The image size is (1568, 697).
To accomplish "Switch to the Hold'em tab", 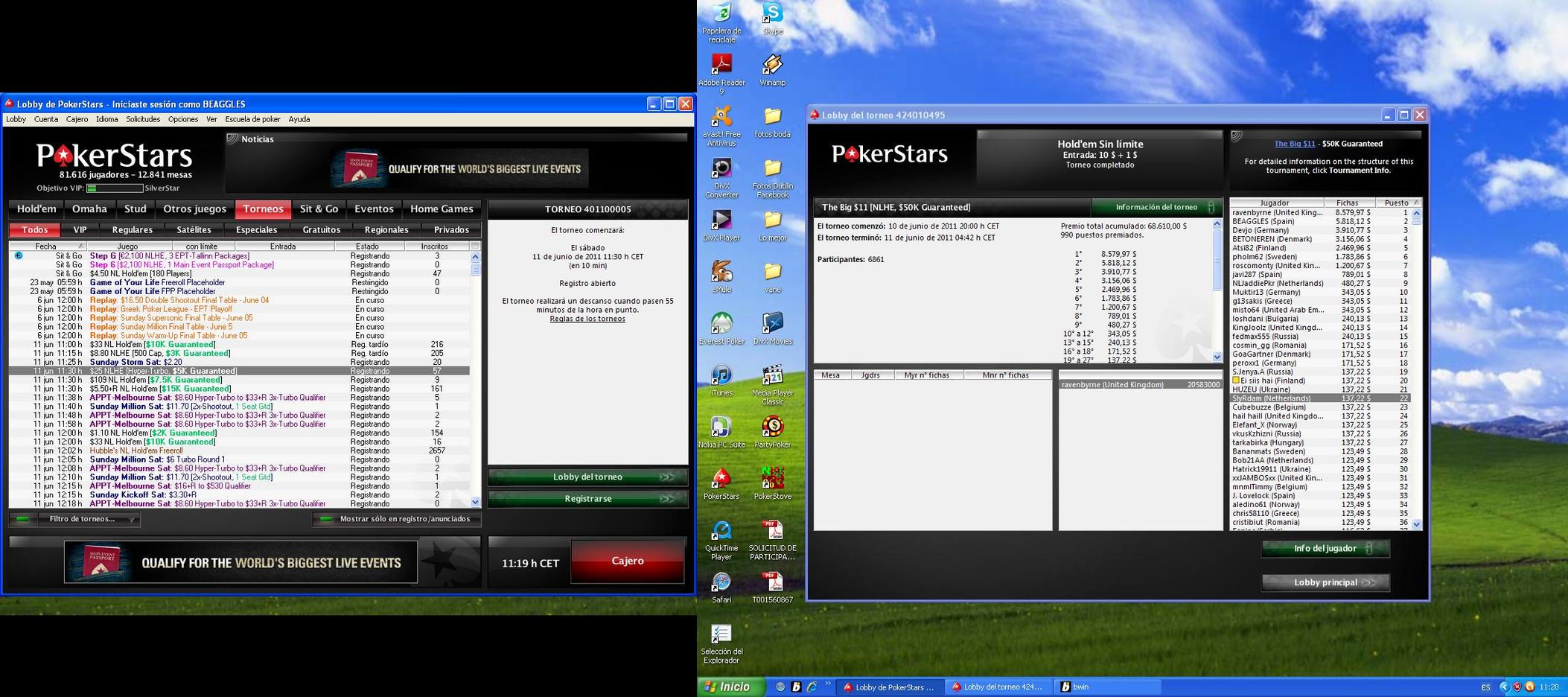I will click(36, 209).
